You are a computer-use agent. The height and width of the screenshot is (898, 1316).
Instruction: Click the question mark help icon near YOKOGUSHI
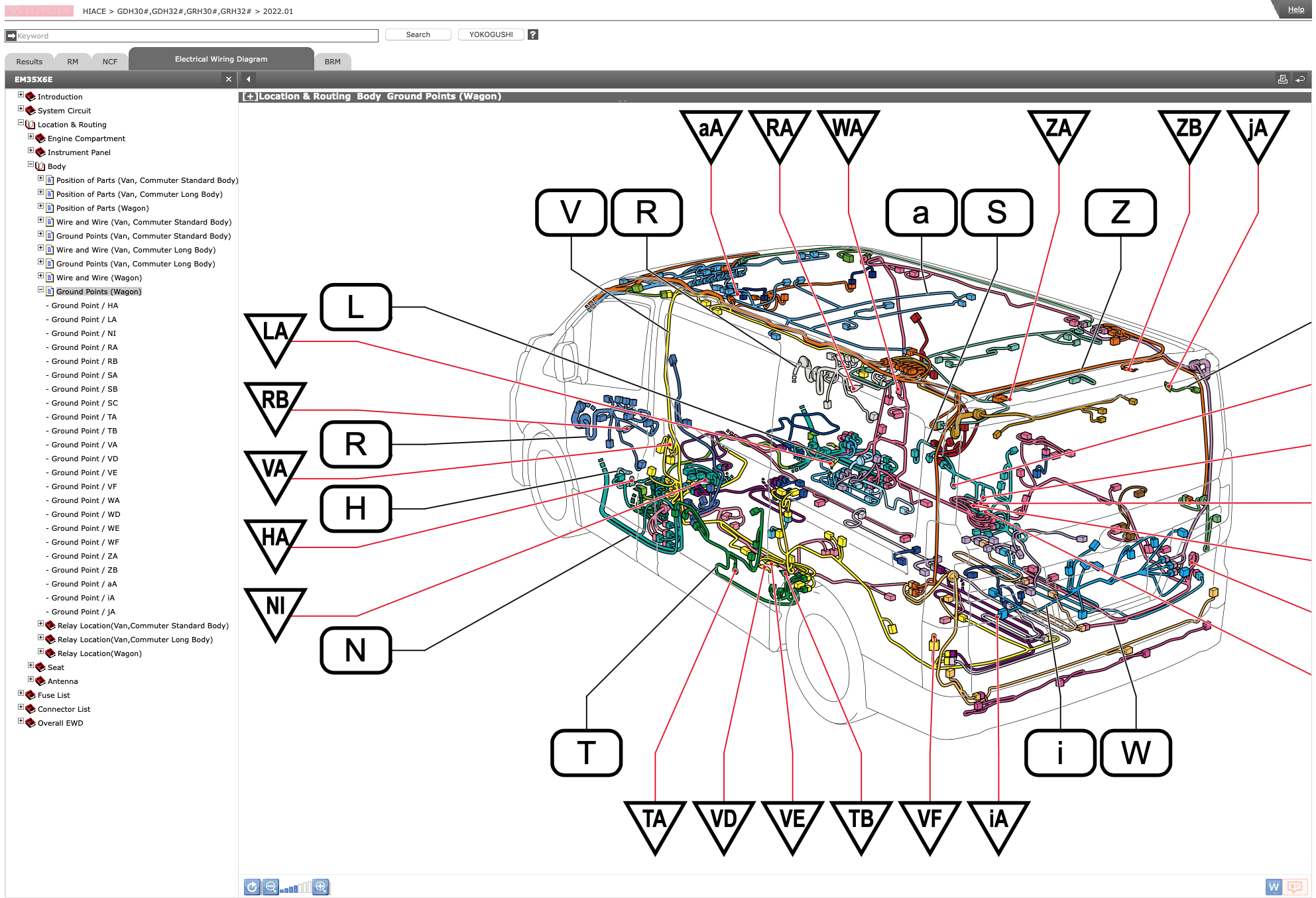(533, 34)
